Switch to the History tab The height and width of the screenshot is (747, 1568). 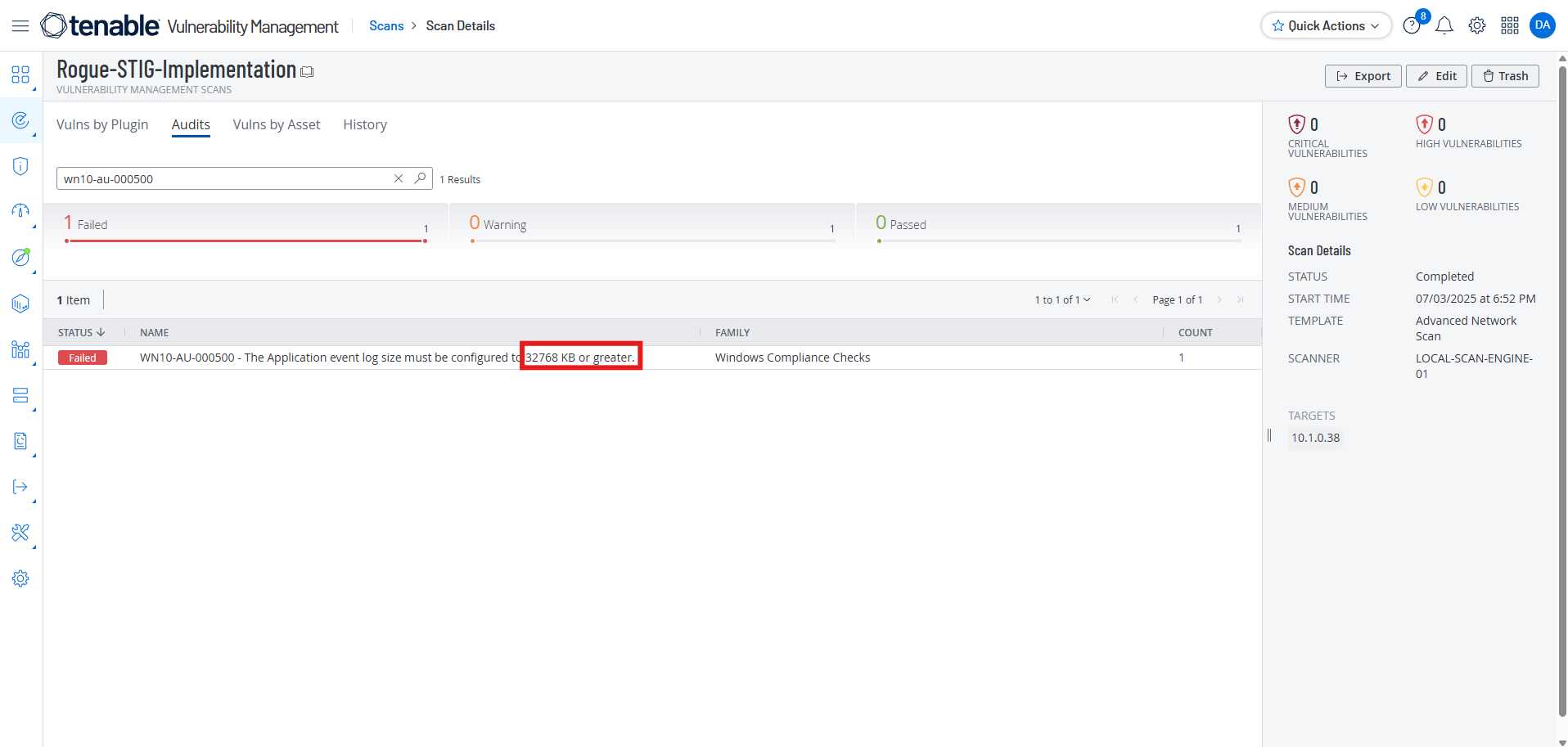point(365,124)
